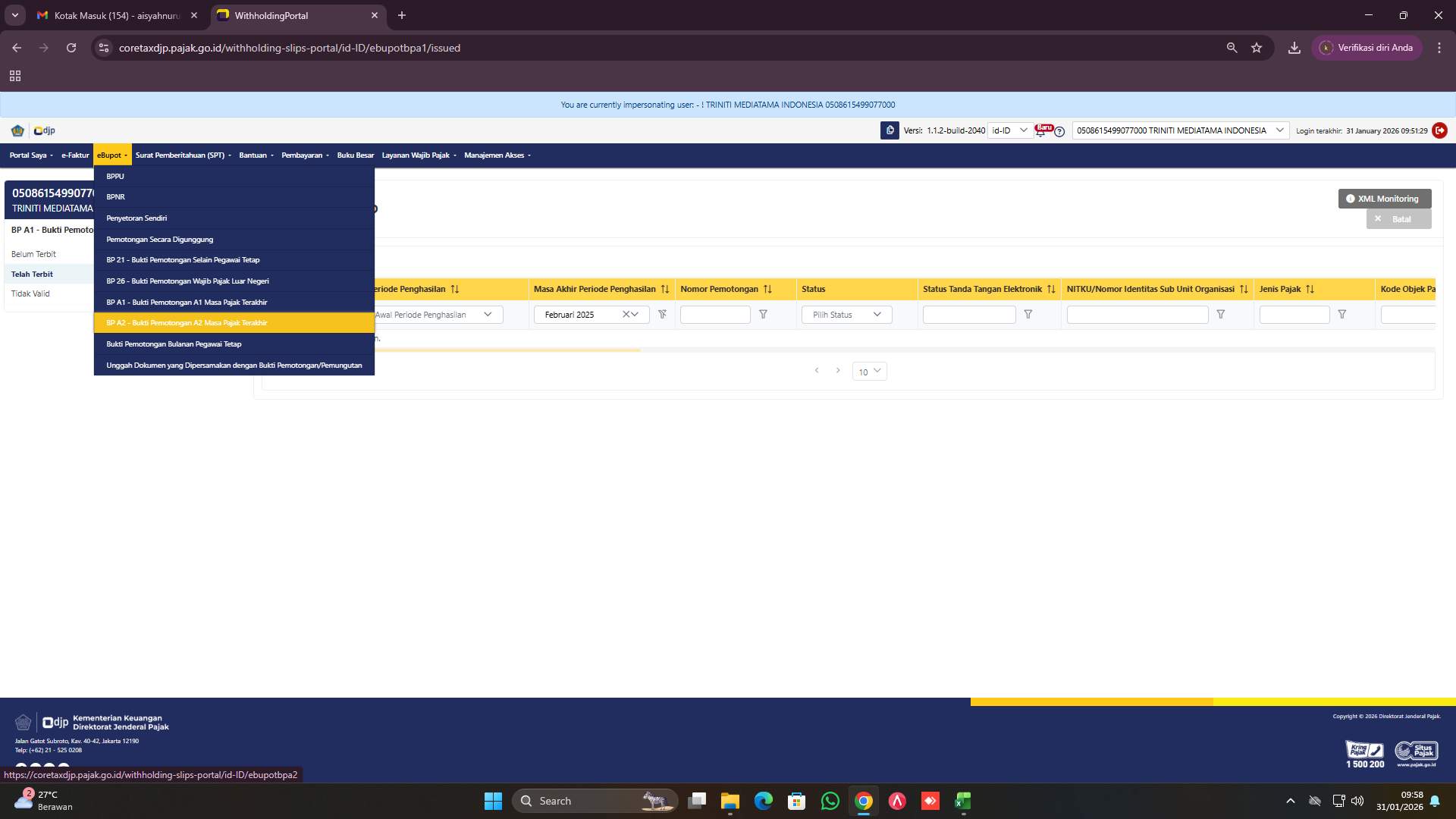The height and width of the screenshot is (819, 1456).
Task: Open the Pilih Status dropdown
Action: click(x=846, y=314)
